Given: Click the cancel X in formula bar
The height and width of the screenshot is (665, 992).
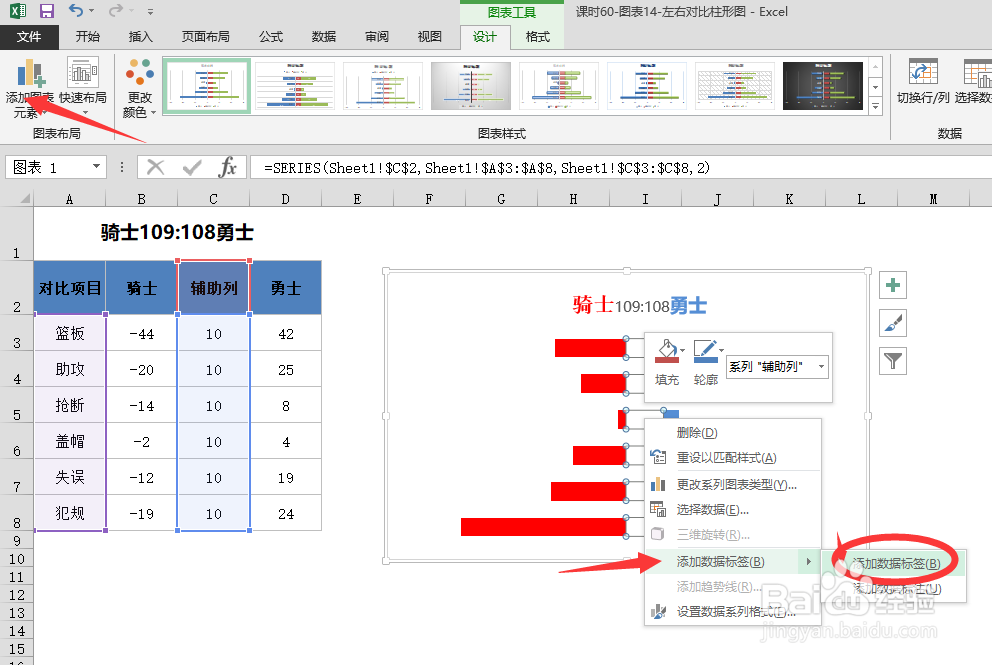Looking at the screenshot, I should coord(156,168).
